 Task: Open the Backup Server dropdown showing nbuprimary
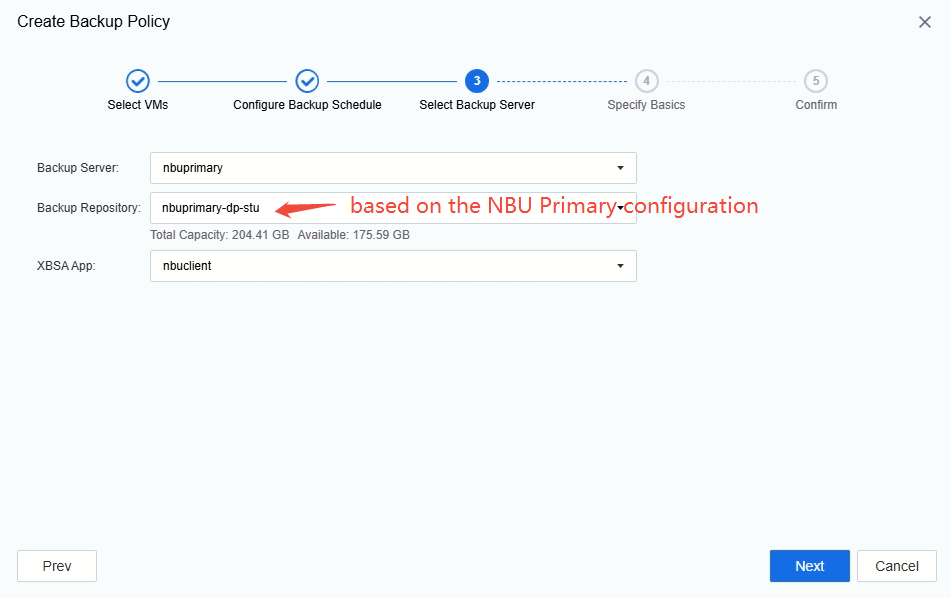[393, 168]
